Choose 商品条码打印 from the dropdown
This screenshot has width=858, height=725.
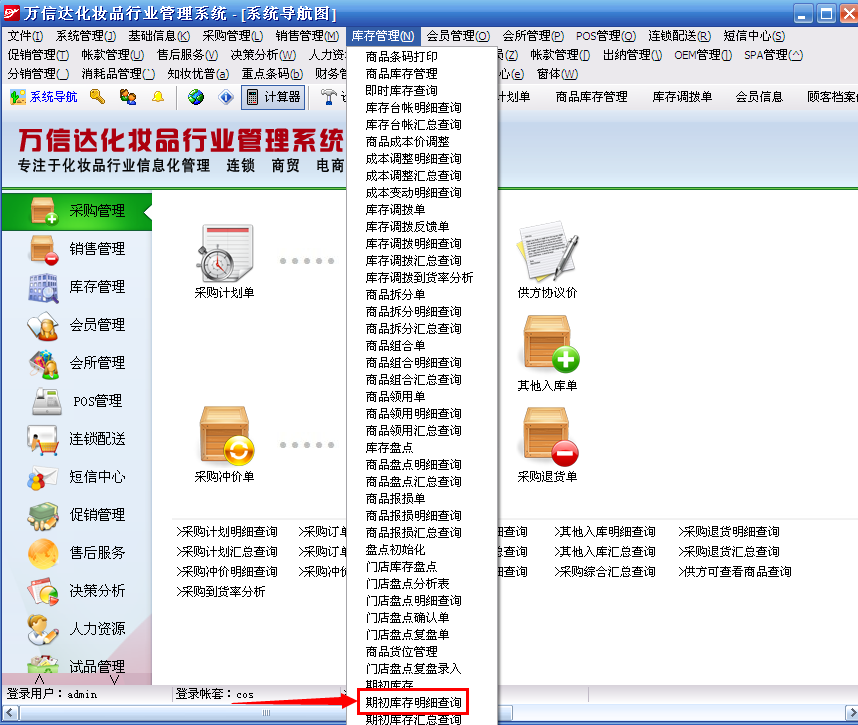coord(402,56)
